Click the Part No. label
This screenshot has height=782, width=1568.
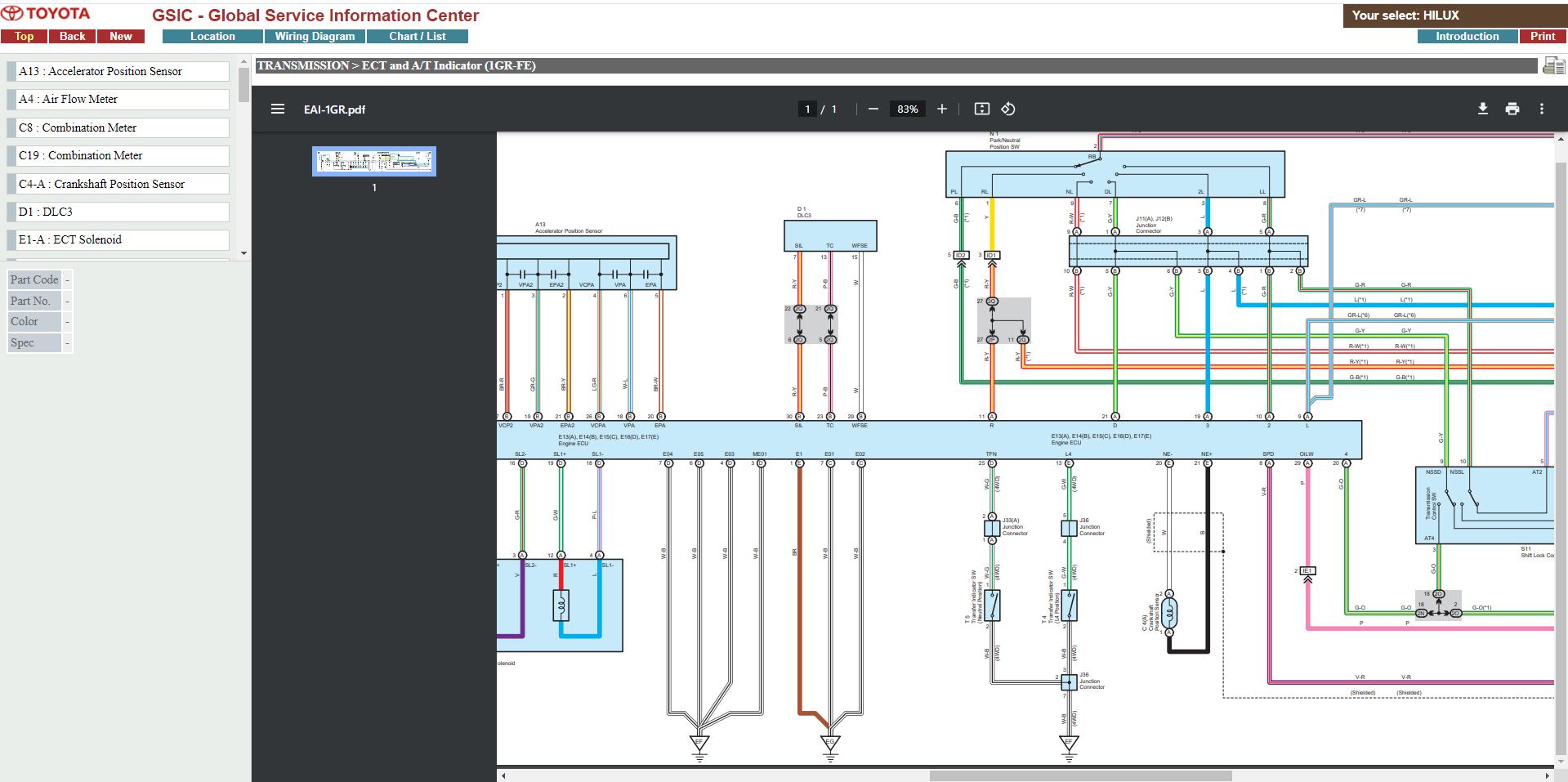pyautogui.click(x=34, y=301)
